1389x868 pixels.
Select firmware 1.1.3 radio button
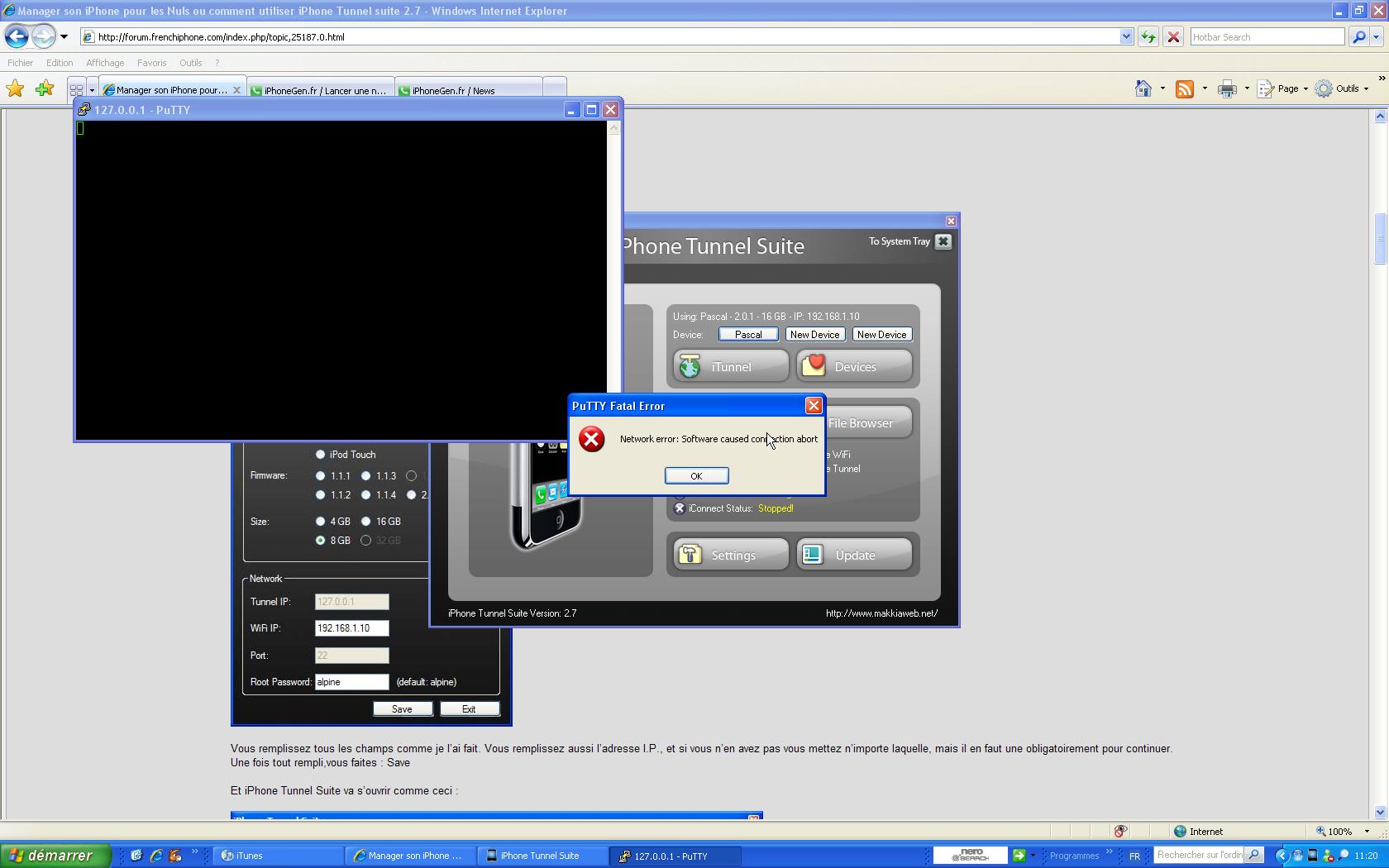(x=365, y=476)
